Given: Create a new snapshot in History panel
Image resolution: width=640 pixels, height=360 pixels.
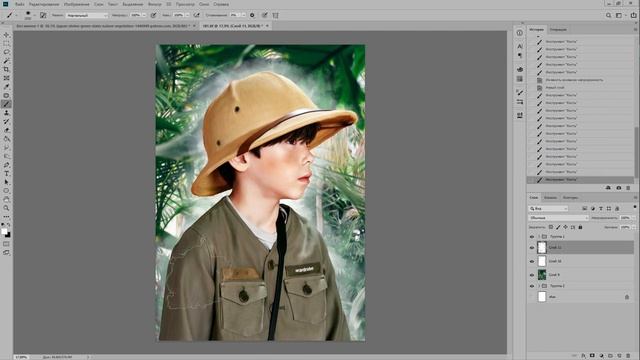Looking at the screenshot, I should coord(619,188).
